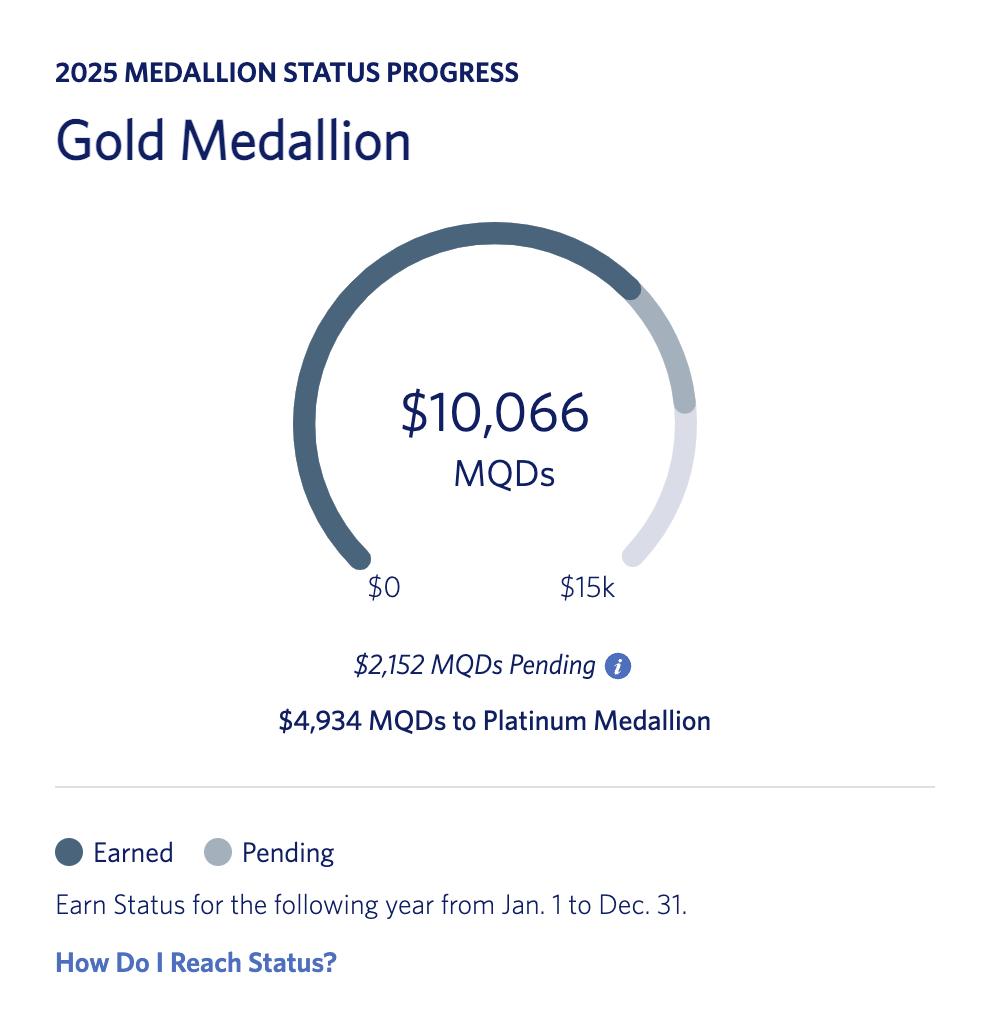Screen dimensions: 990x1024
Task: Click the $2,152 MQDs Pending text
Action: point(474,666)
